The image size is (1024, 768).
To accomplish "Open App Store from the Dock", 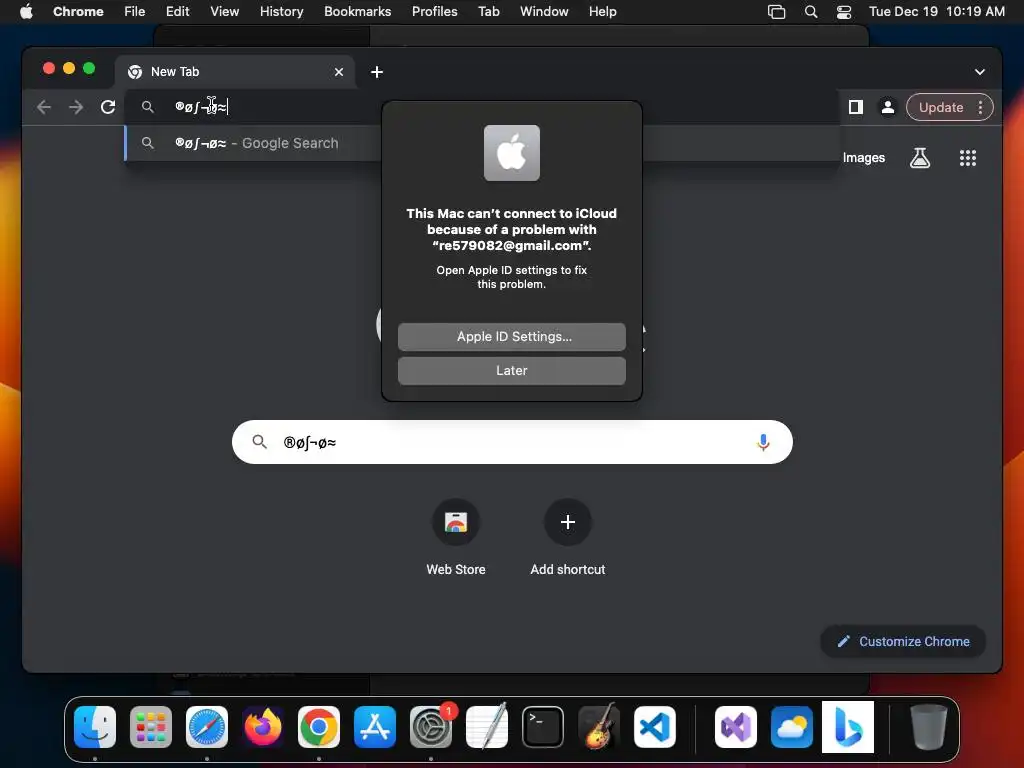I will pos(375,727).
